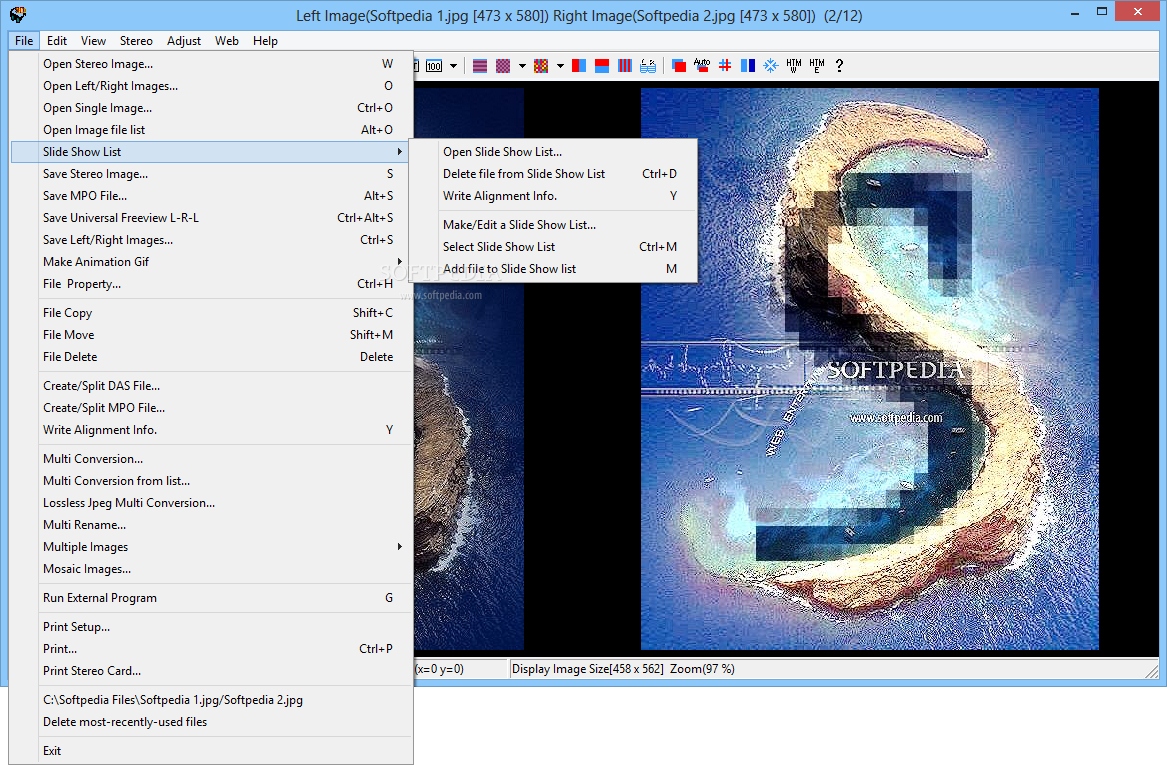Open the Web menu
This screenshot has height=765, width=1167.
(227, 41)
